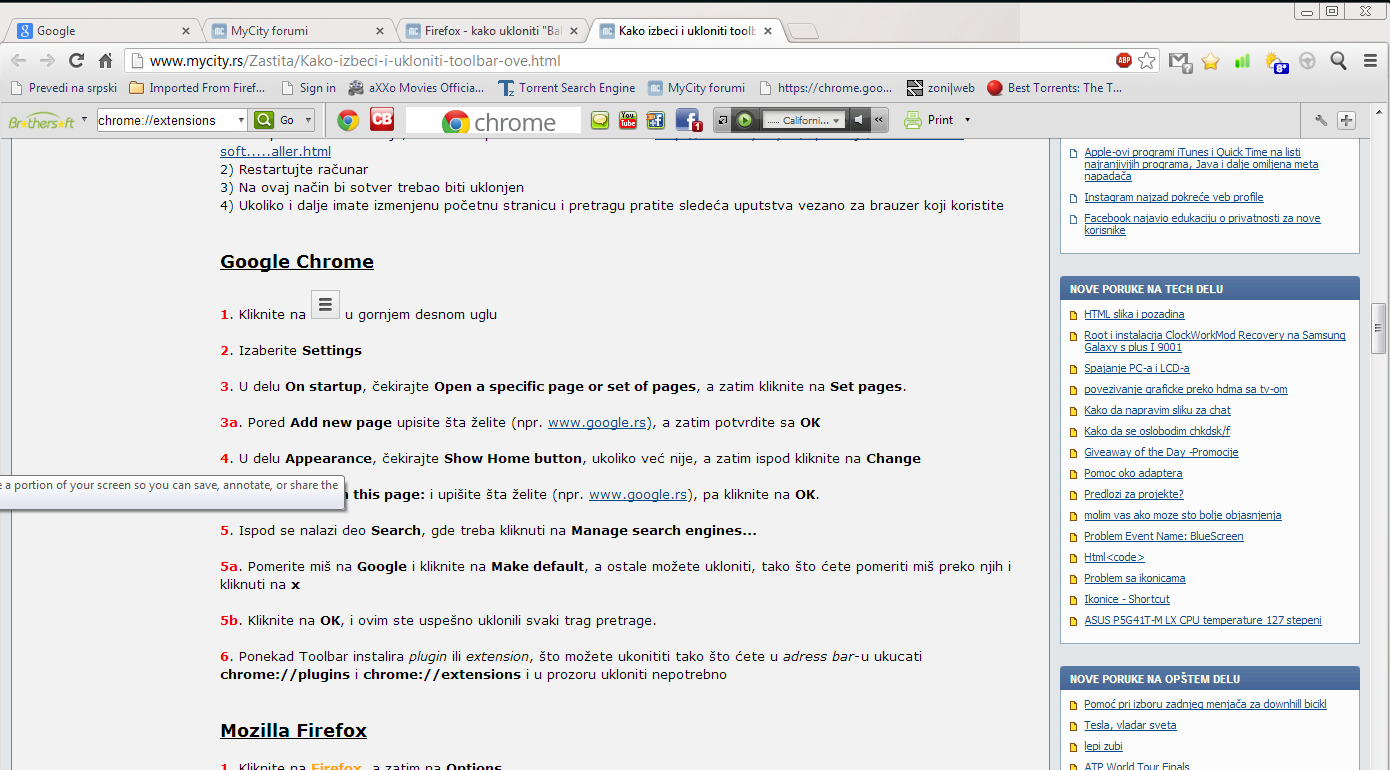The image size is (1390, 770).
Task: Open the Sign in bookmark
Action: (308, 88)
